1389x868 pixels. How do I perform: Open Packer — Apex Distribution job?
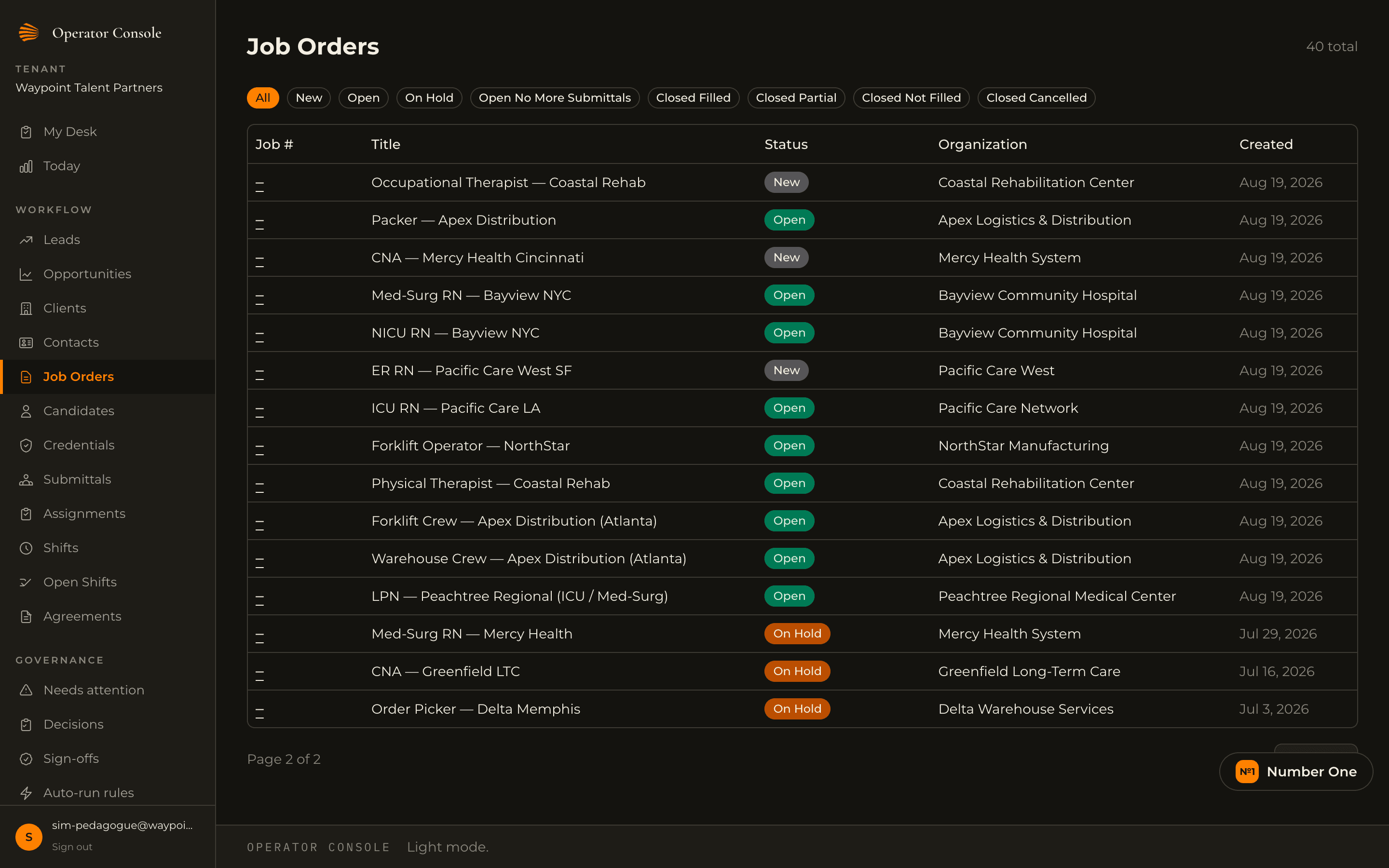pyautogui.click(x=802, y=220)
